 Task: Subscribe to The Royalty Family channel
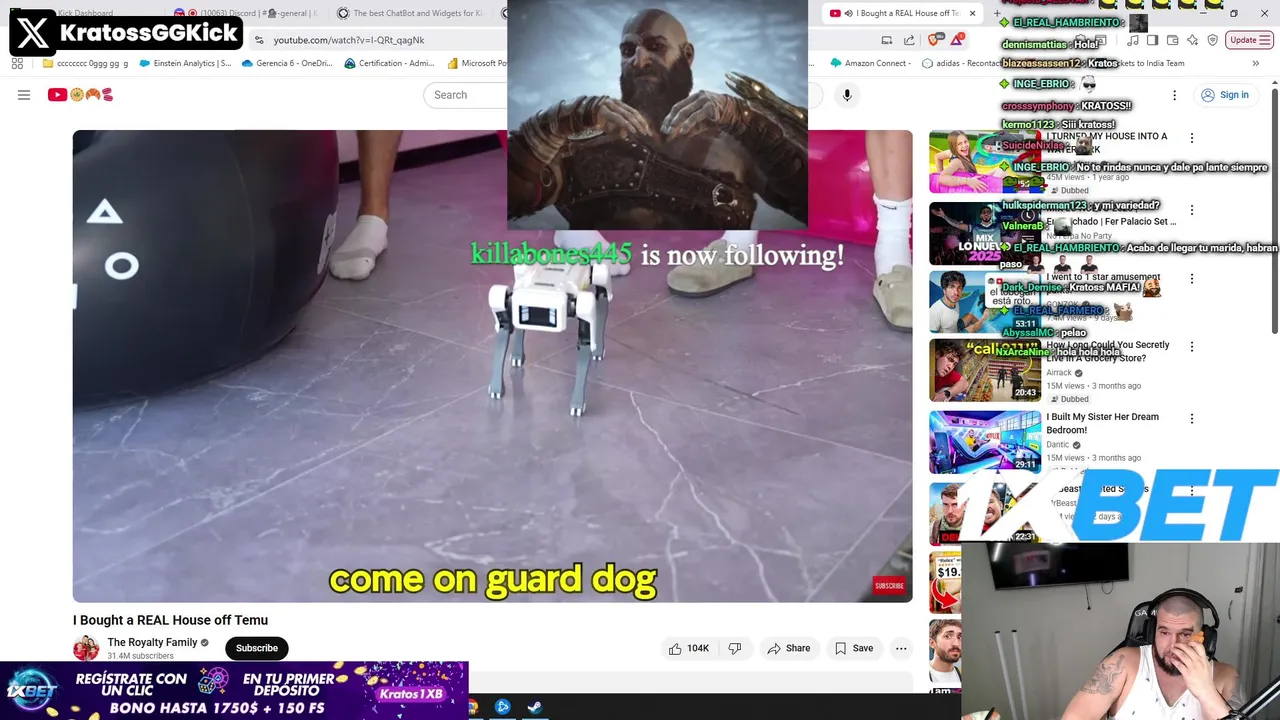tap(257, 648)
